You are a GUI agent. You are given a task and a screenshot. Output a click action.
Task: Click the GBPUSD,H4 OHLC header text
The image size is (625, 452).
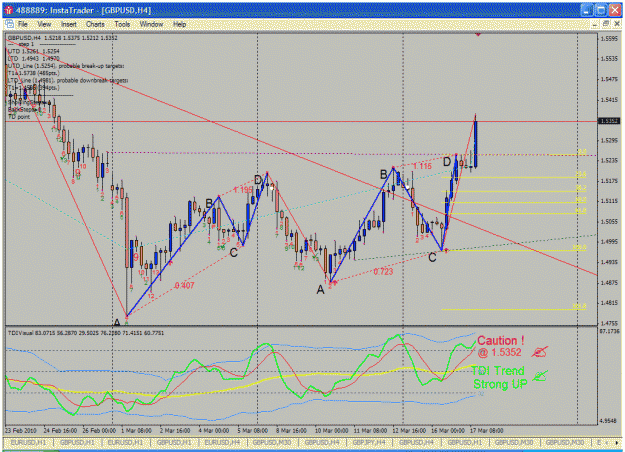[62, 38]
